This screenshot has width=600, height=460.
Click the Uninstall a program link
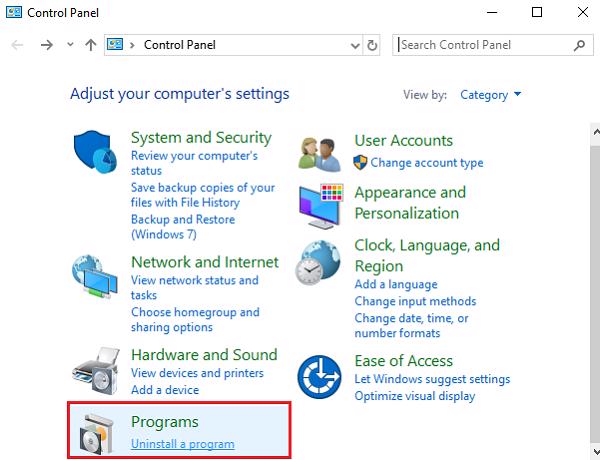(182, 444)
